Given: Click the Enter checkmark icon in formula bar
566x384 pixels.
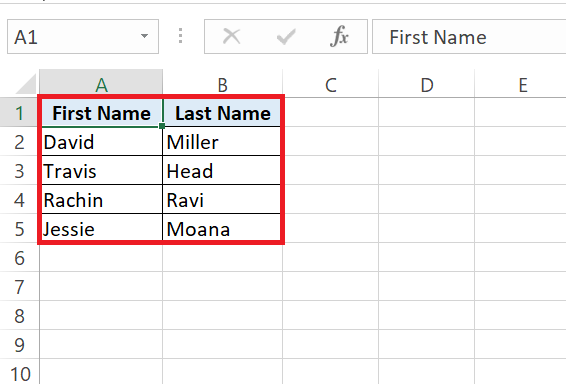Looking at the screenshot, I should (286, 36).
